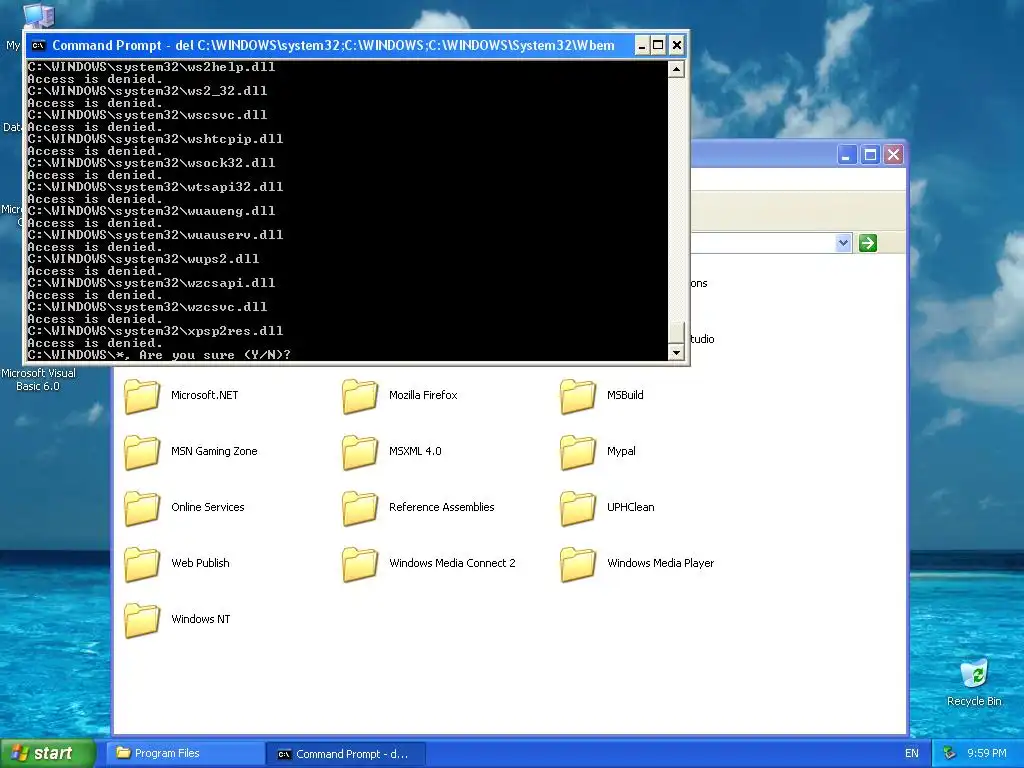Open the Microsoft.NET folder icon
The width and height of the screenshot is (1024, 768).
tap(142, 396)
